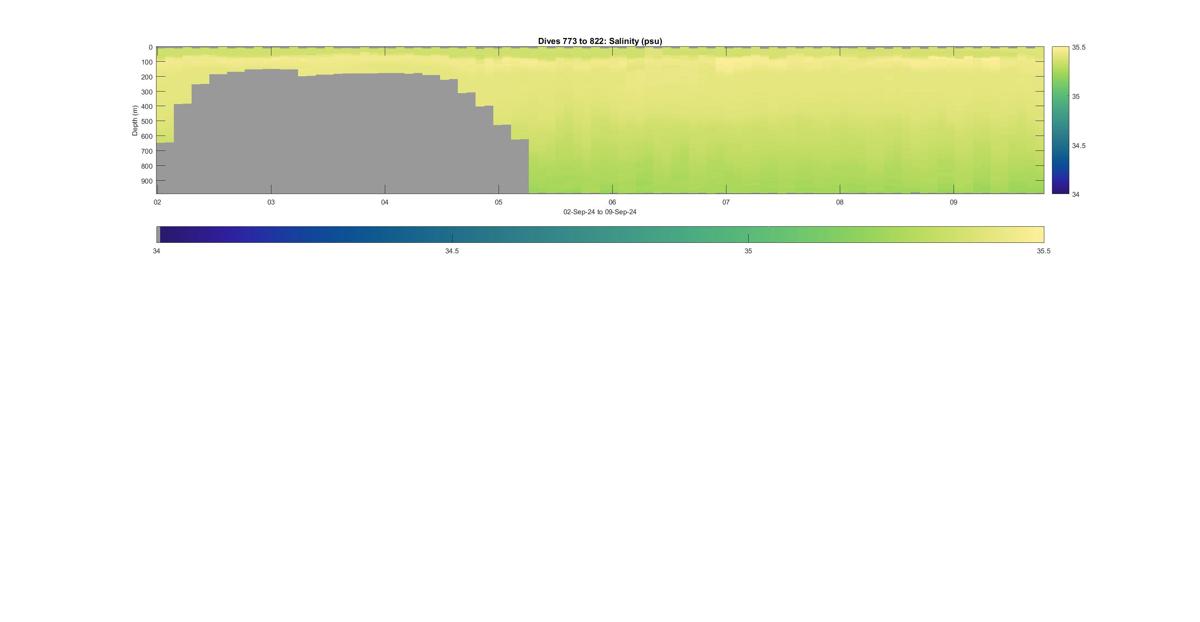
Task: Click the depth tick label "200"
Action: [x=147, y=77]
